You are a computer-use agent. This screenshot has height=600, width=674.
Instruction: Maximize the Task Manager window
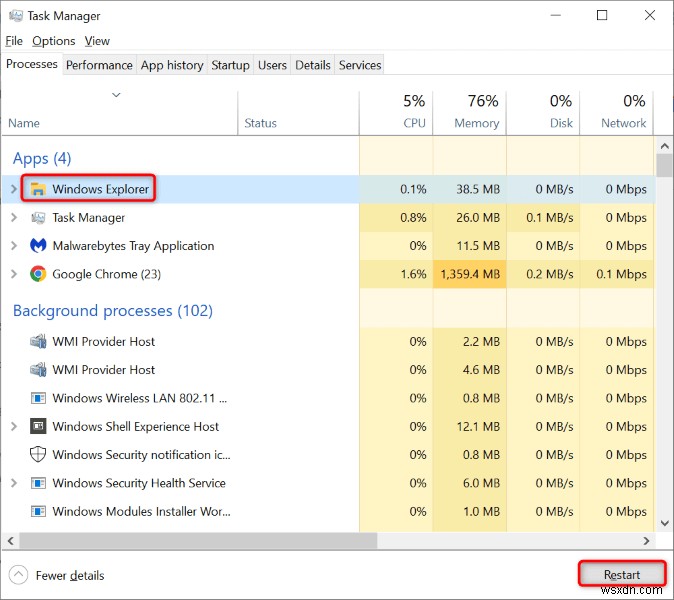pyautogui.click(x=602, y=15)
